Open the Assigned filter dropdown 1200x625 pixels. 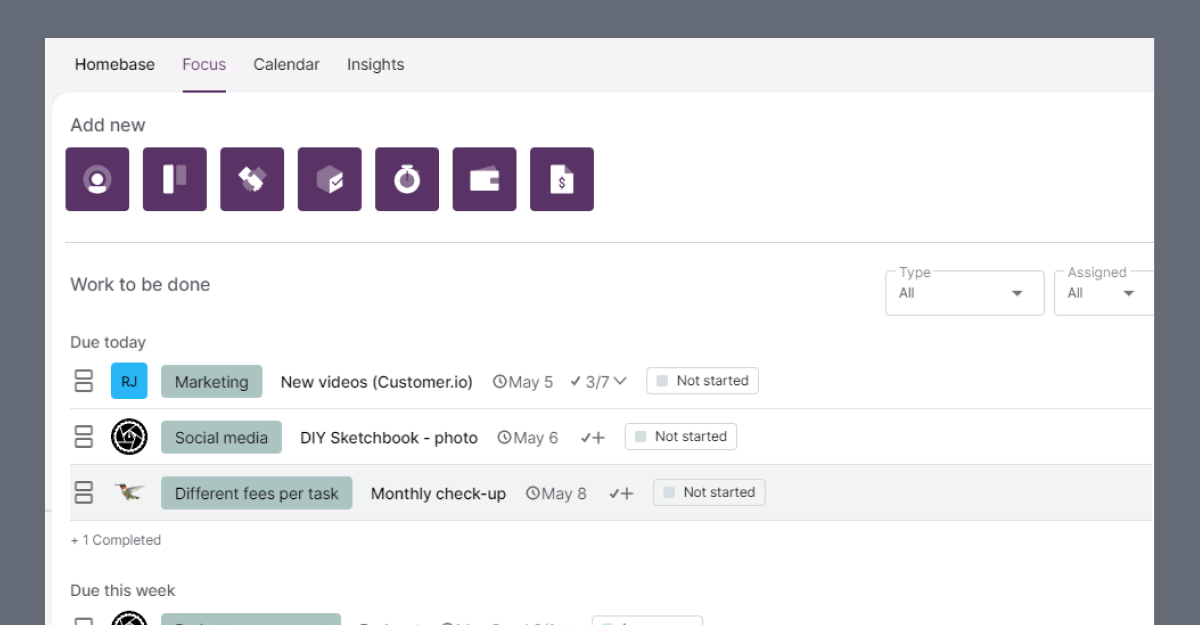(x=1104, y=293)
